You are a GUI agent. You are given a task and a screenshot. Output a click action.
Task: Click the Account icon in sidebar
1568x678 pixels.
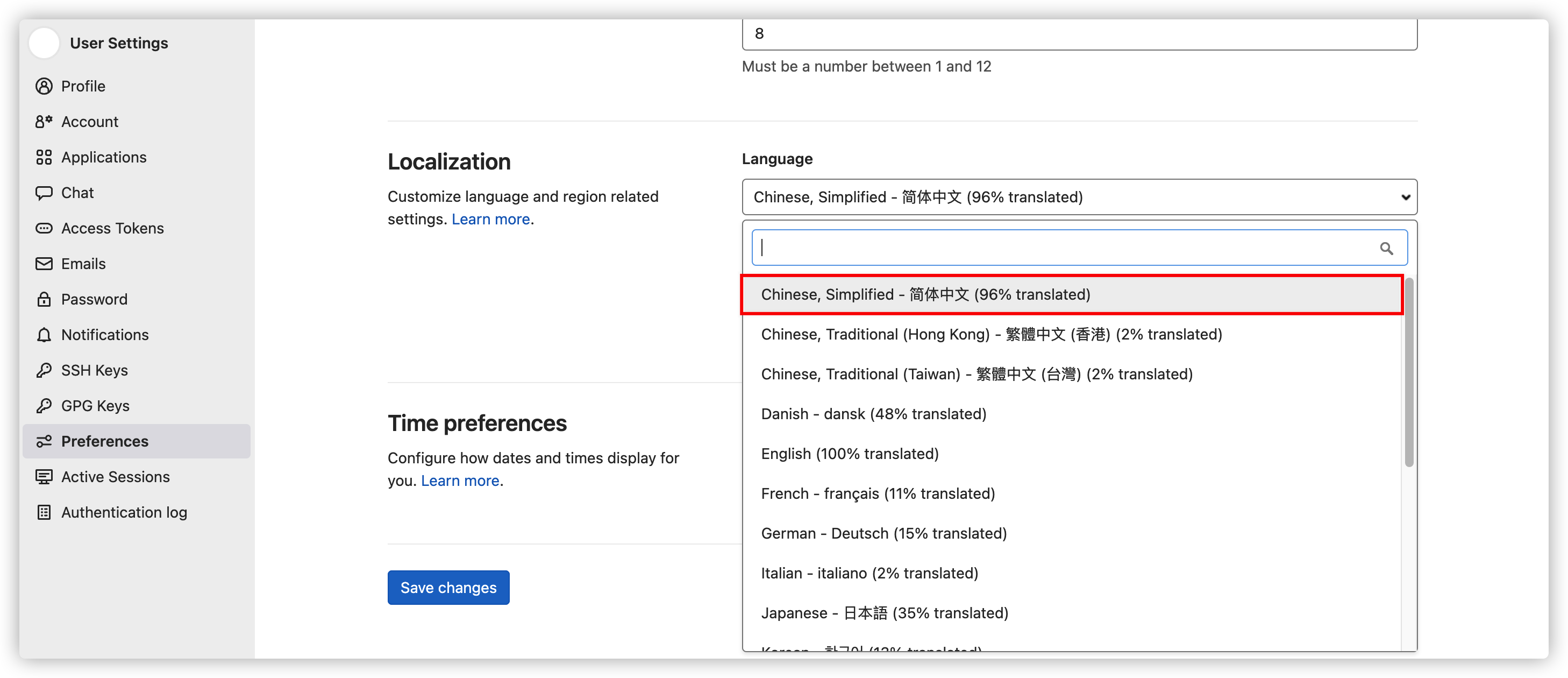[44, 122]
